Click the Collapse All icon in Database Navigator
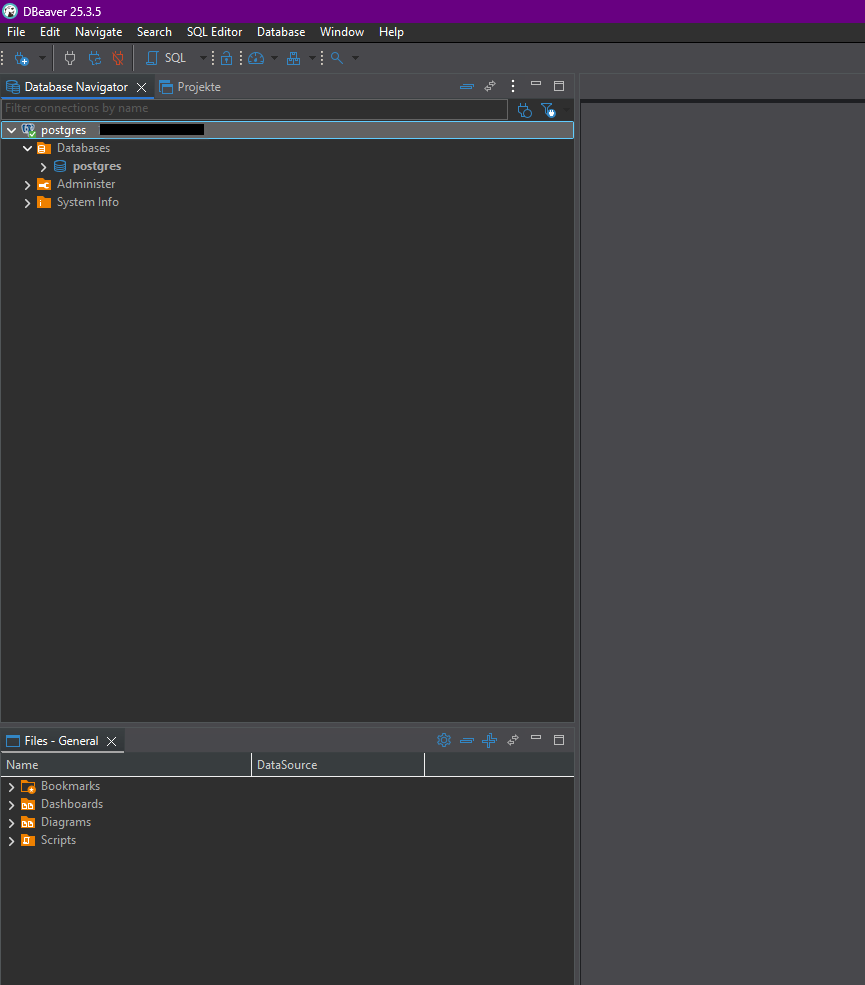Viewport: 865px width, 985px height. point(467,87)
